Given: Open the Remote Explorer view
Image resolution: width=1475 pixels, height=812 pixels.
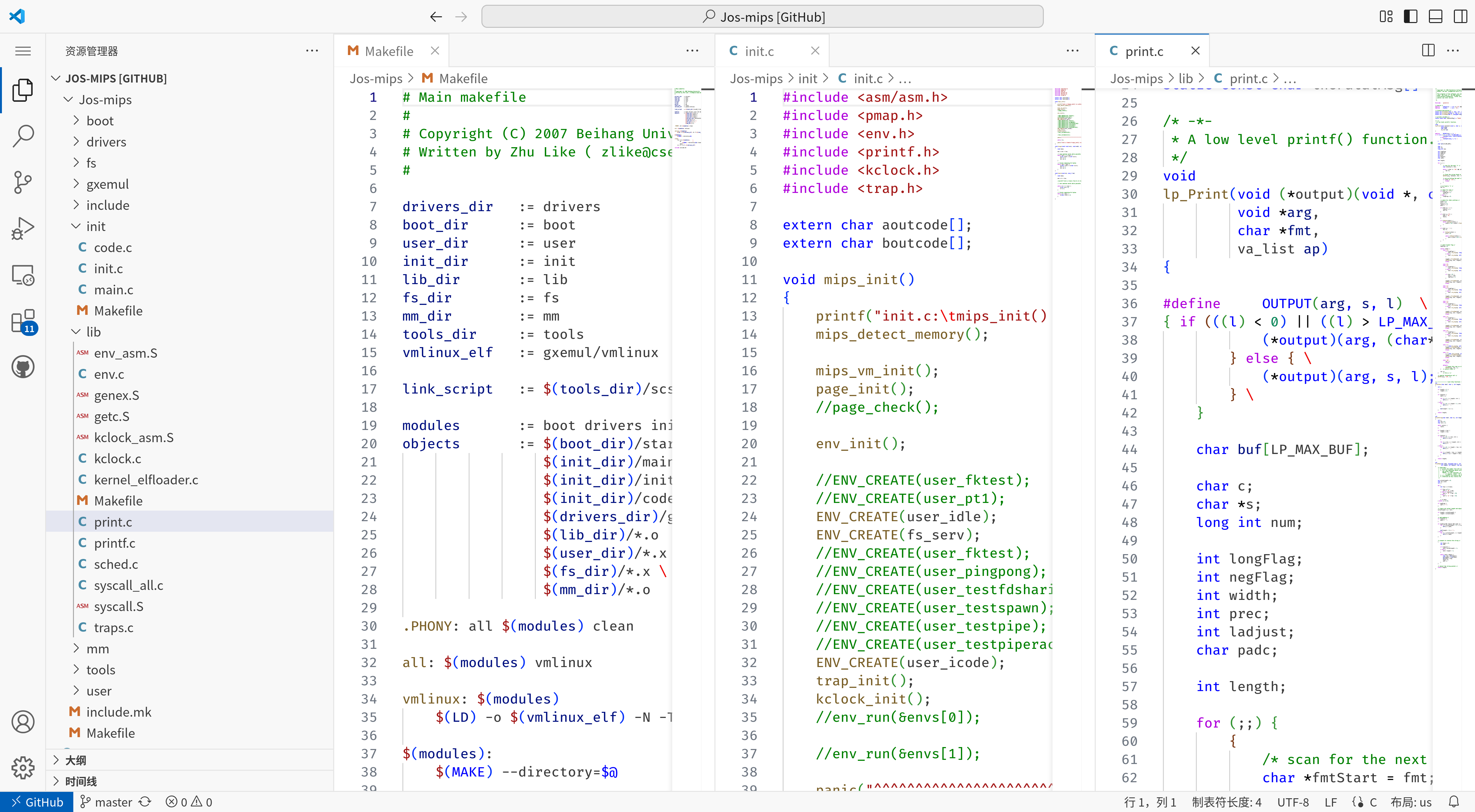Looking at the screenshot, I should click(23, 275).
